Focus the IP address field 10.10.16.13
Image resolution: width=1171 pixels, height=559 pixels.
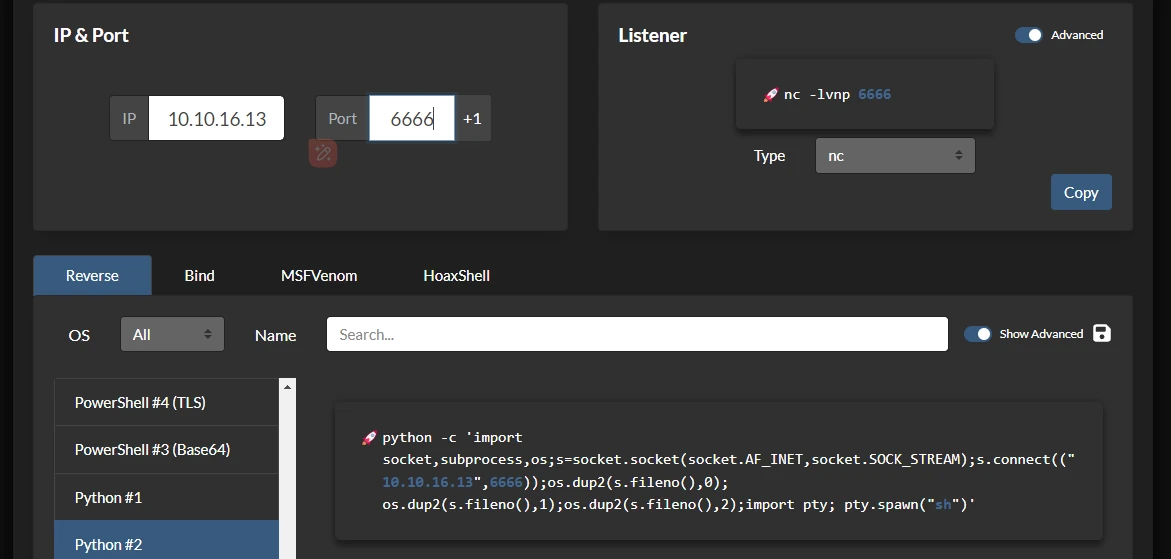coord(216,118)
